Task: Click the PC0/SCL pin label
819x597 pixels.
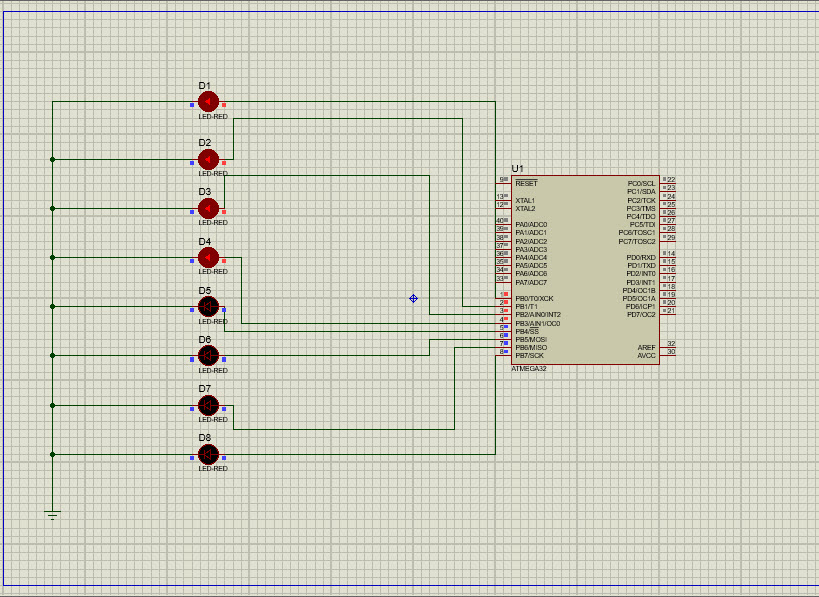Action: (x=641, y=184)
